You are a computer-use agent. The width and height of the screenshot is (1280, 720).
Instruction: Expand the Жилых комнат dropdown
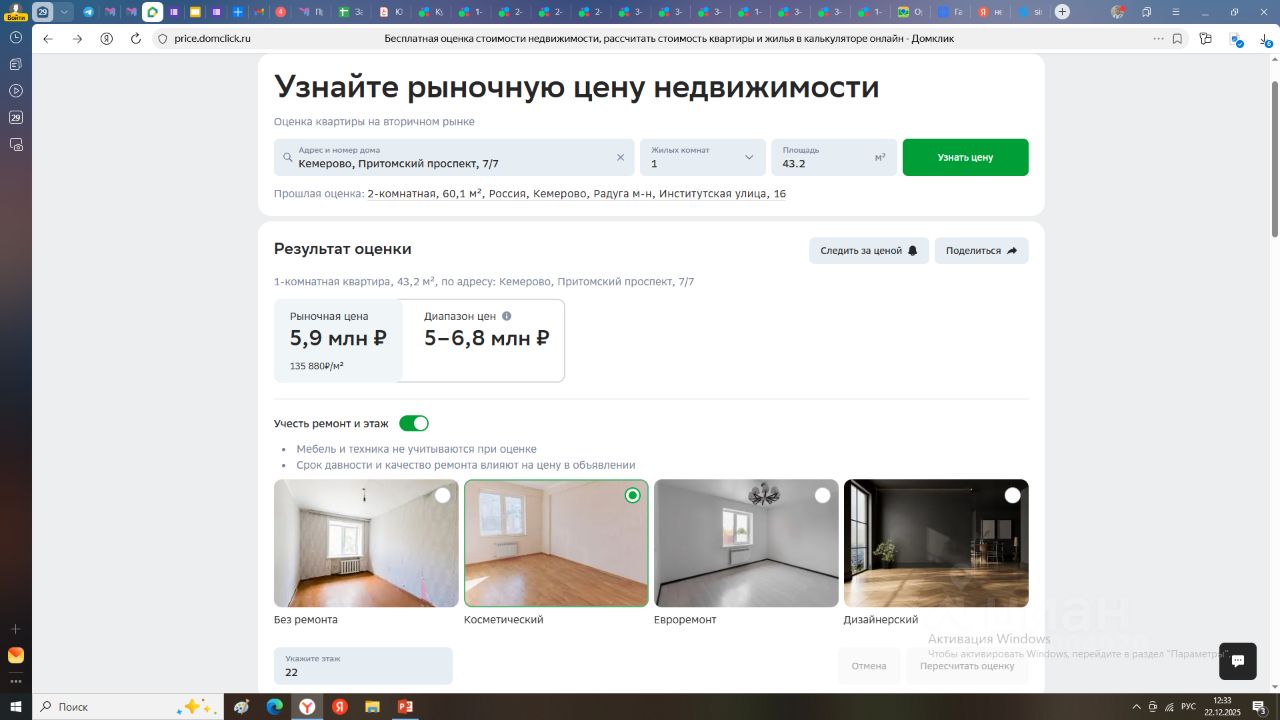pos(748,158)
